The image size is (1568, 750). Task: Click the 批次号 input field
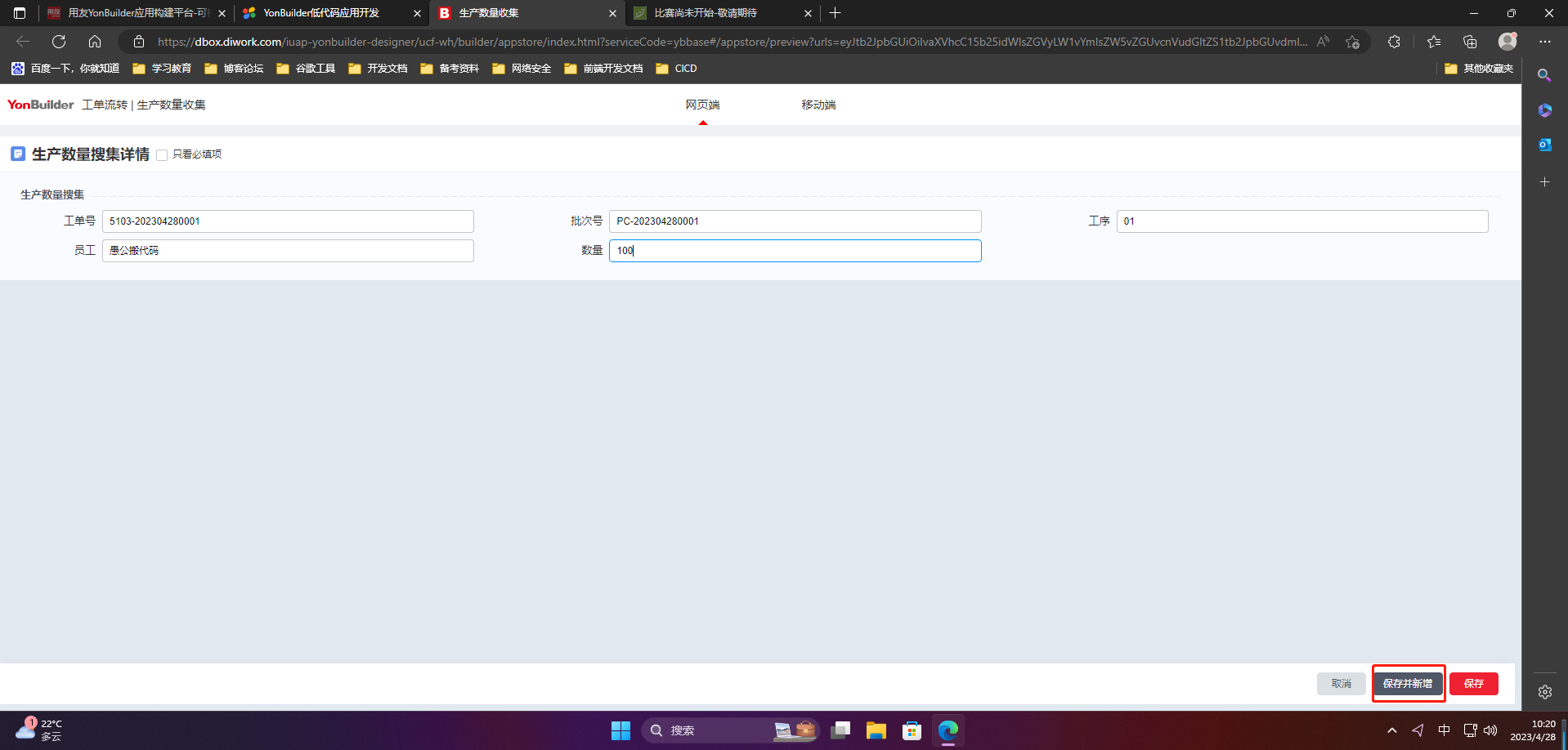[795, 221]
